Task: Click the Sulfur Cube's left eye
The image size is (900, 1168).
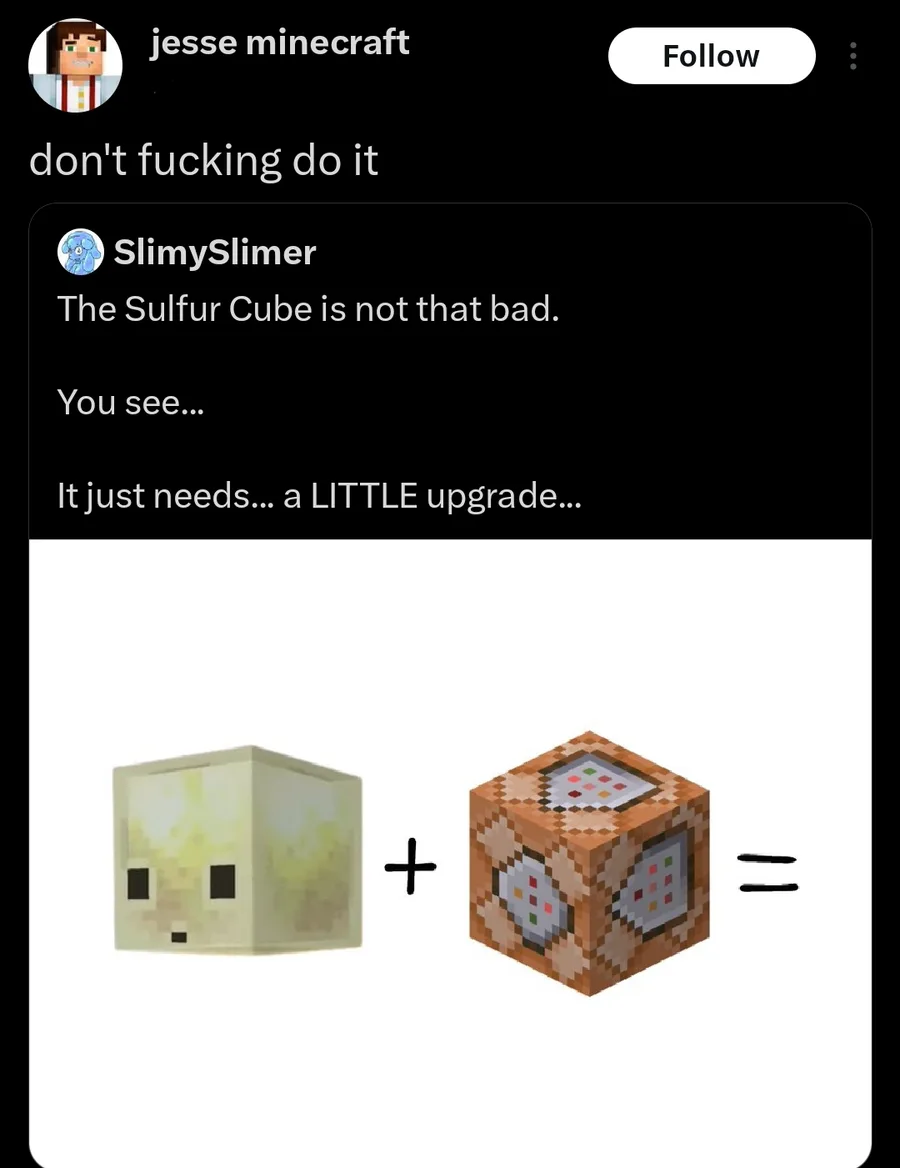Action: [139, 883]
